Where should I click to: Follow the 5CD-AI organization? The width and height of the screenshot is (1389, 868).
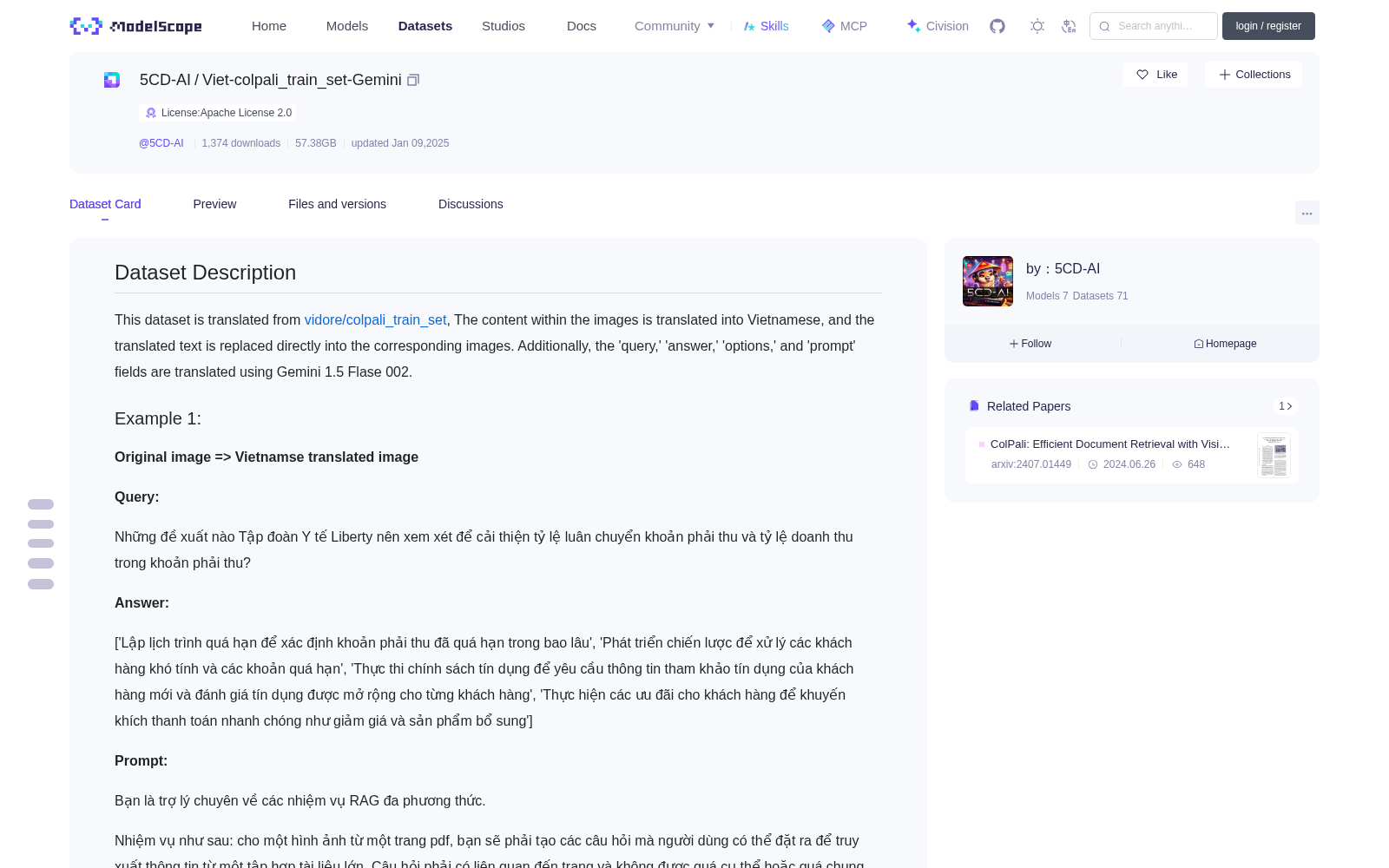tap(1030, 344)
